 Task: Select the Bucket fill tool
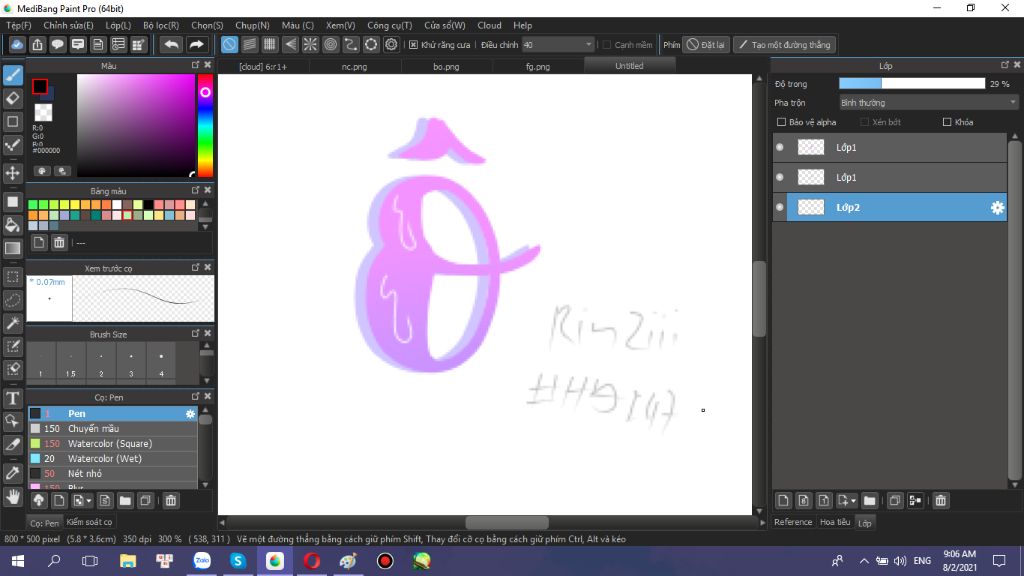12,225
